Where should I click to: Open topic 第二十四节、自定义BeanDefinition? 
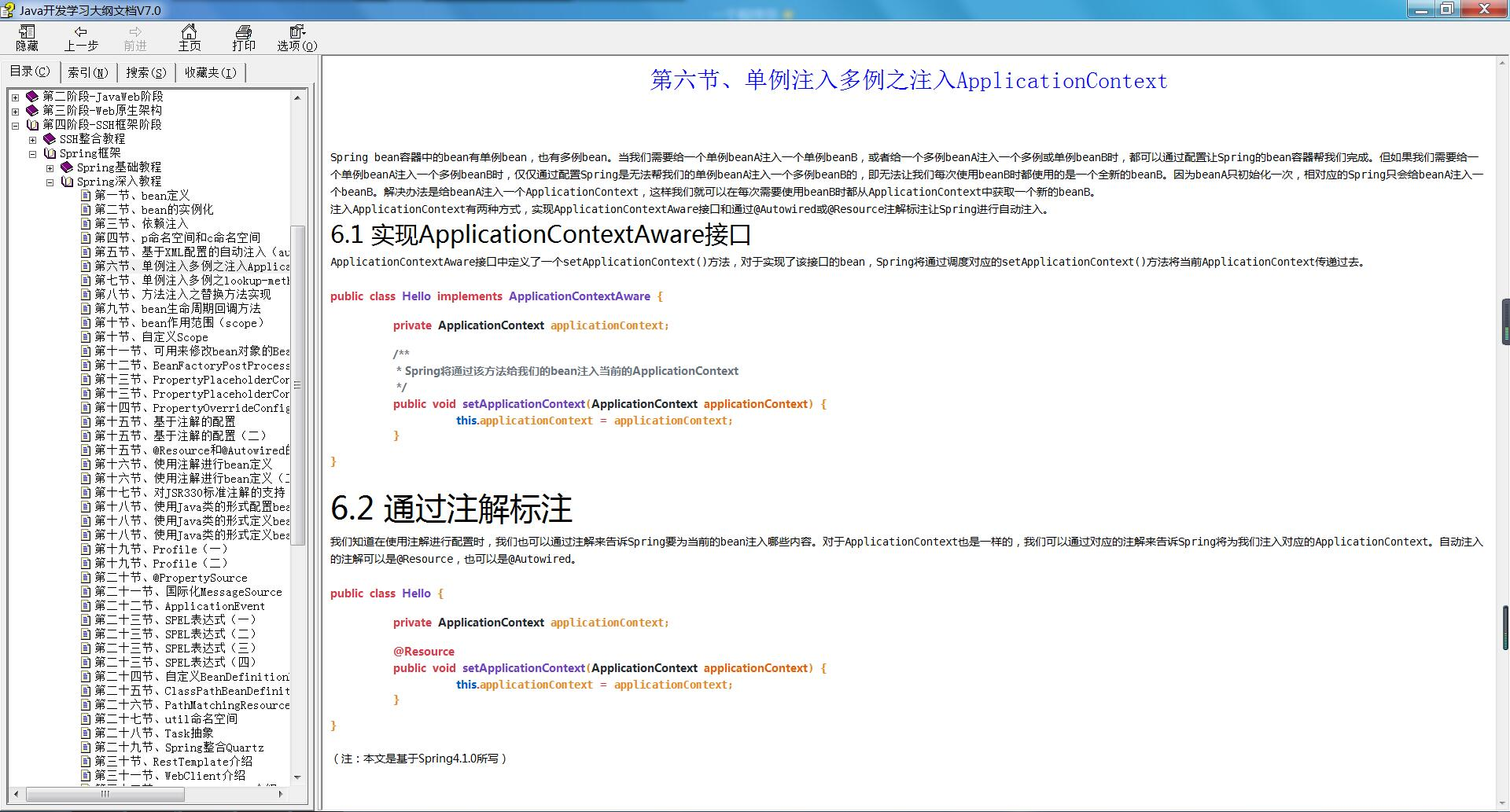click(x=192, y=677)
